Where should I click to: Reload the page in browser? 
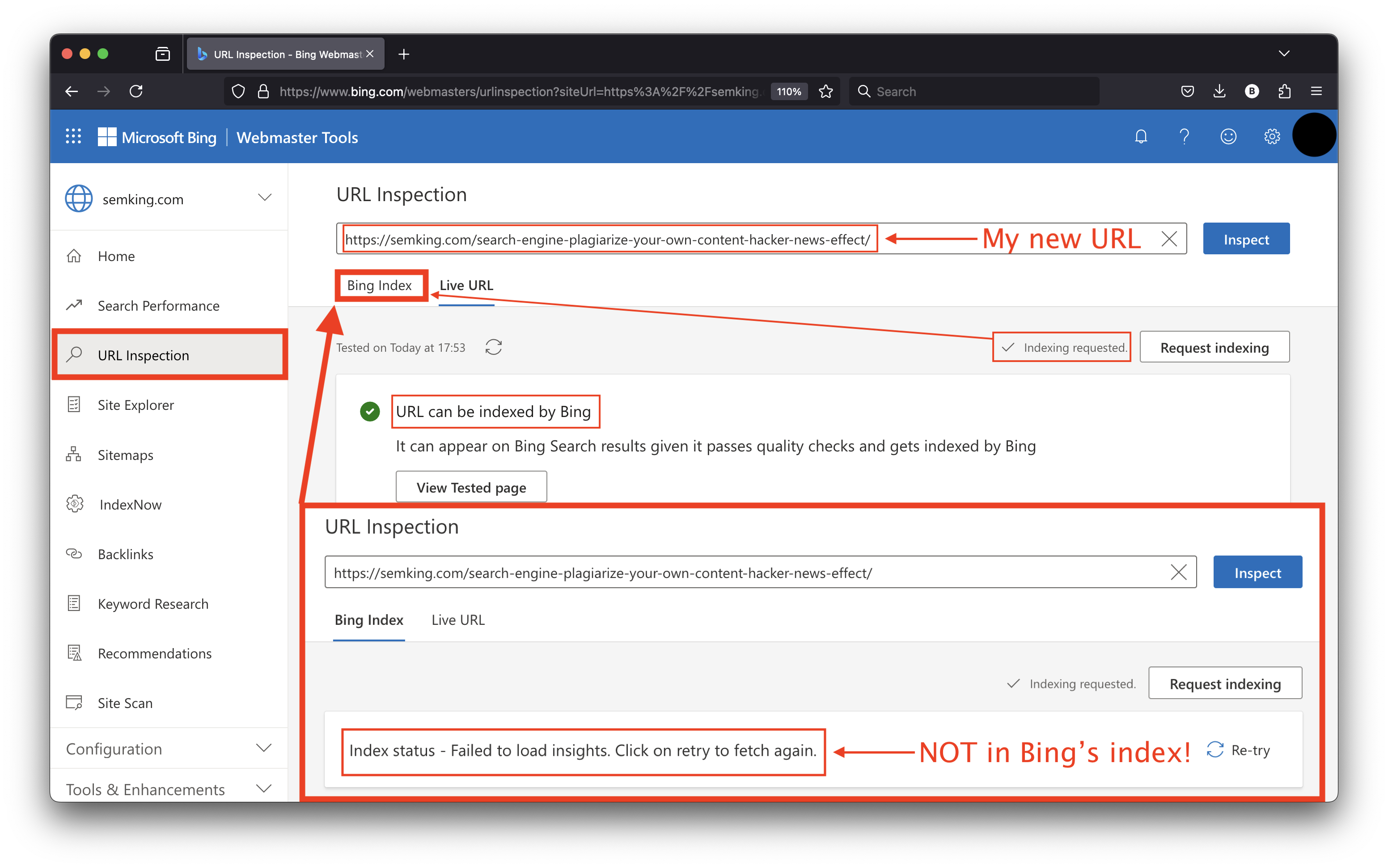pos(136,91)
